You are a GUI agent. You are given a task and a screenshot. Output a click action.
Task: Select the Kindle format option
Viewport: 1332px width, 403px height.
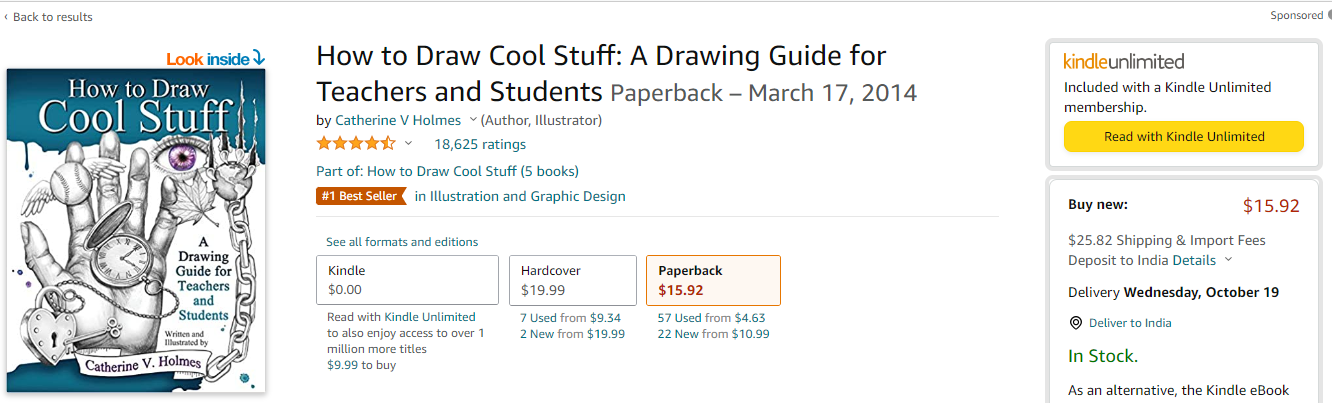(x=407, y=280)
